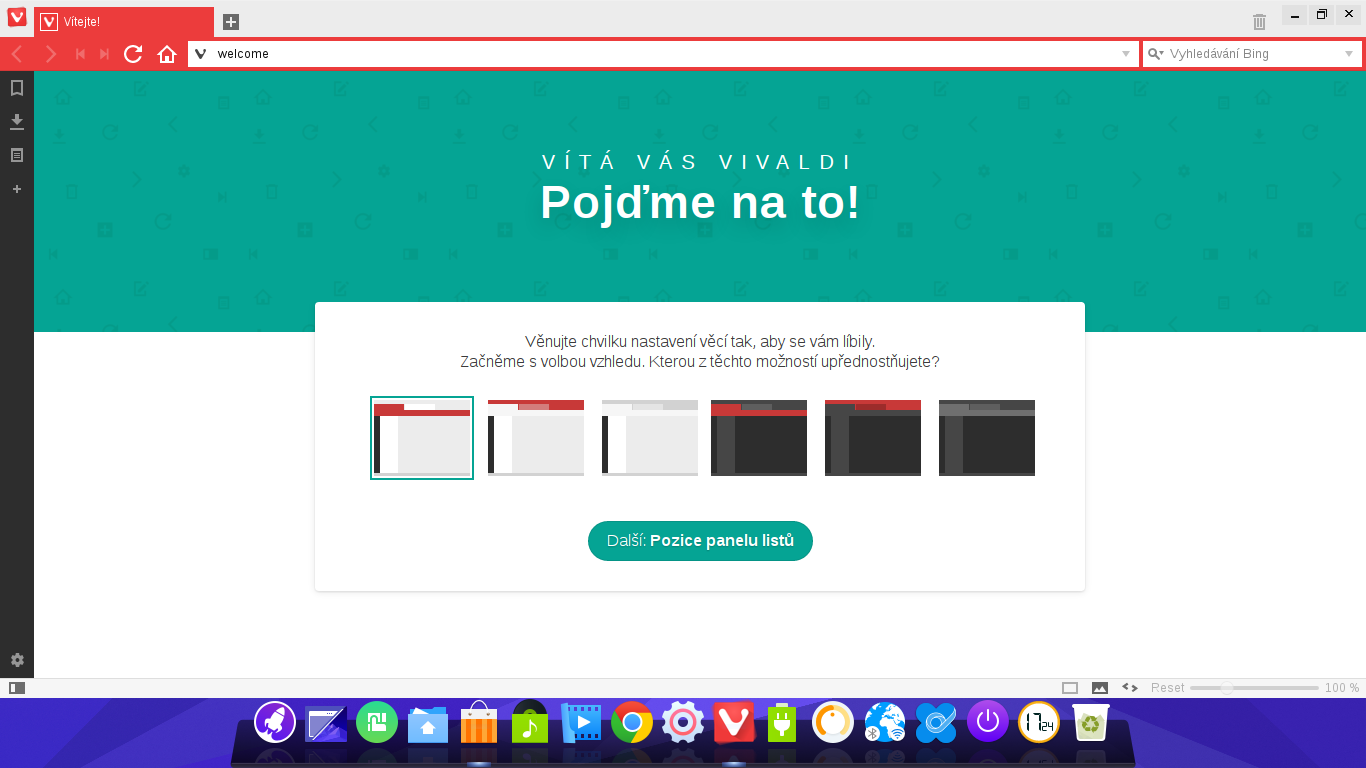Open the trash in dock
Screen dimensions: 1366x768
1091,722
